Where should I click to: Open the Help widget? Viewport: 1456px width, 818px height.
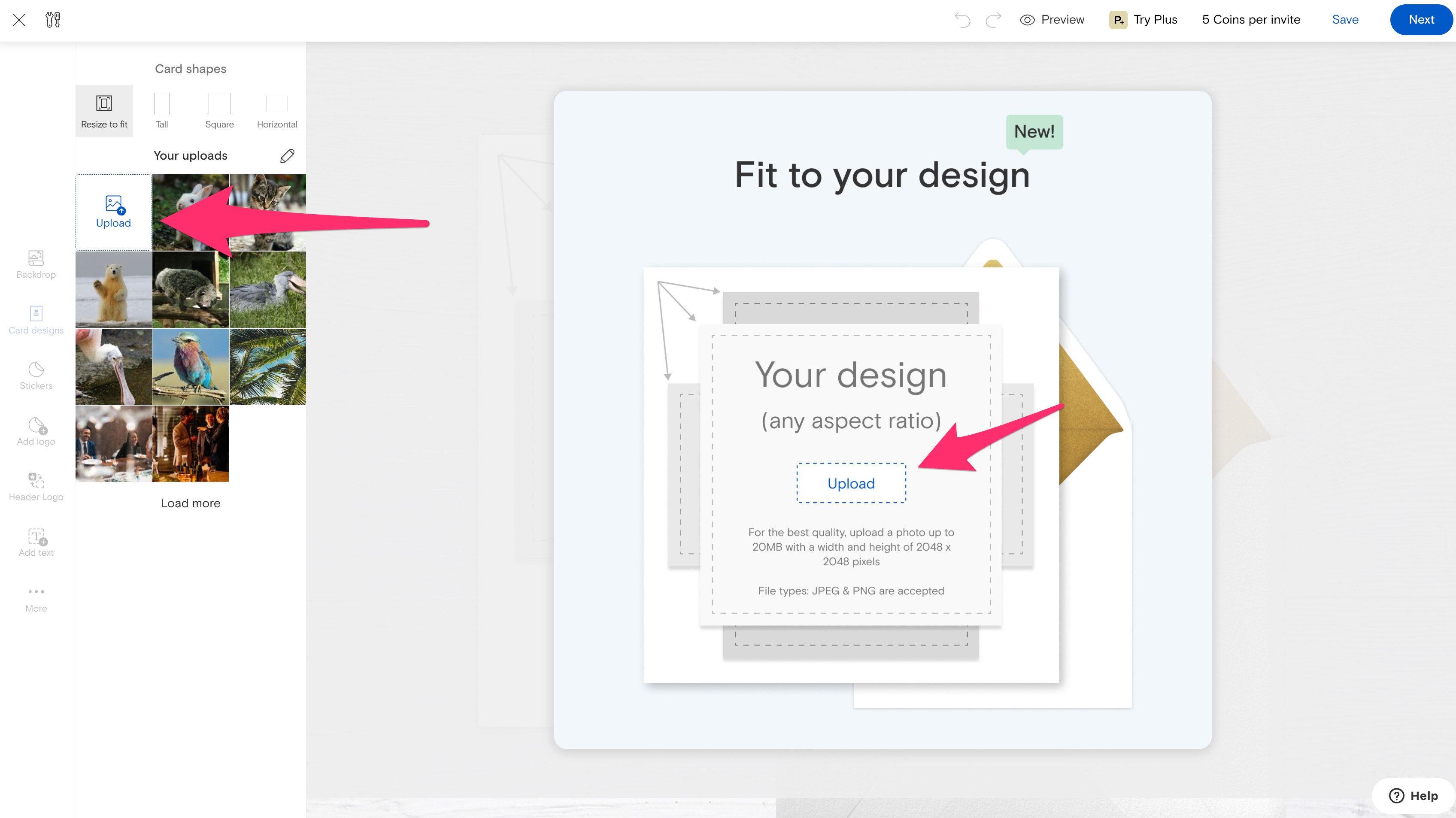pos(1413,795)
